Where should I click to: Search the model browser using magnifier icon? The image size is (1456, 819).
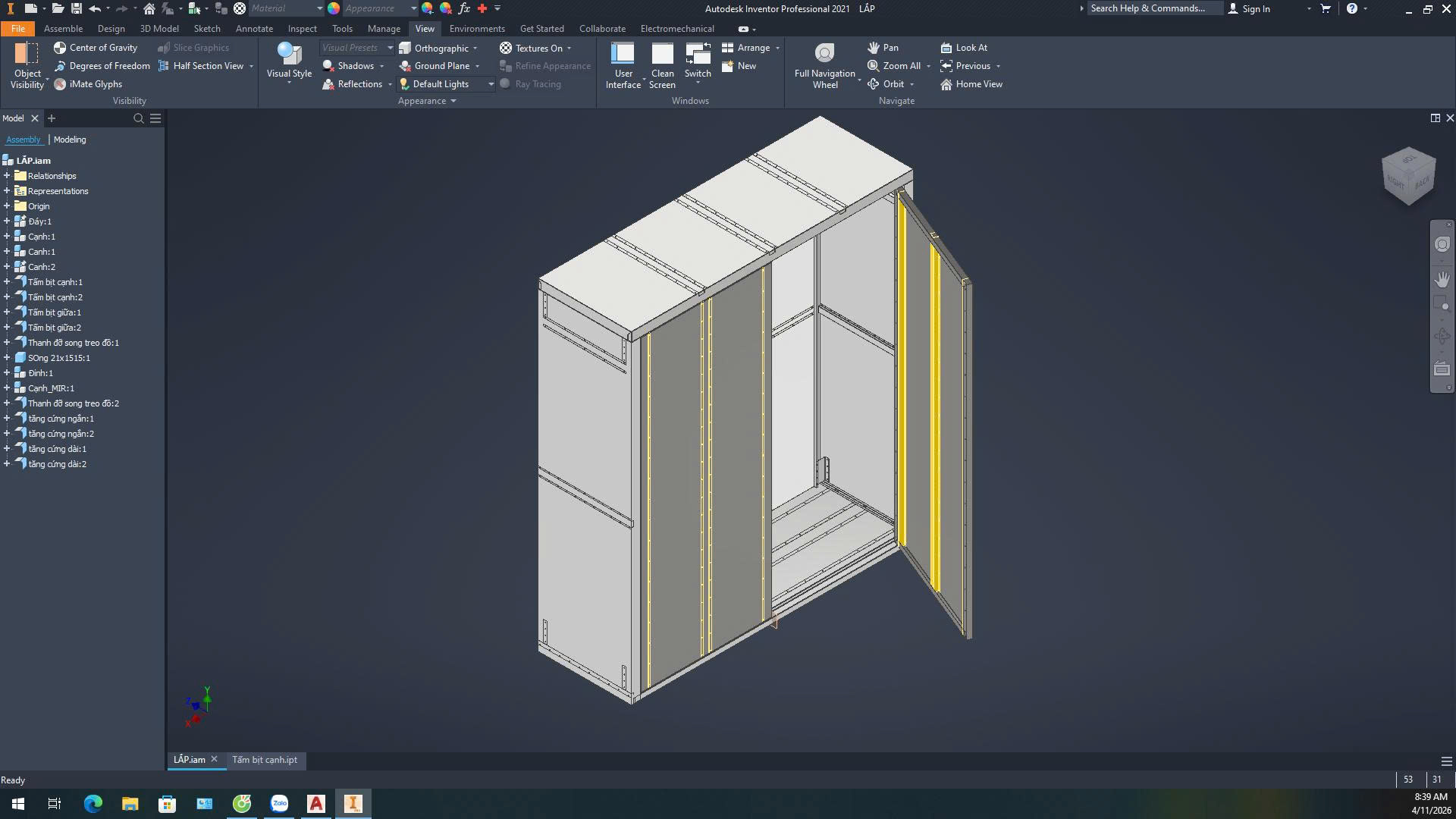pos(139,118)
